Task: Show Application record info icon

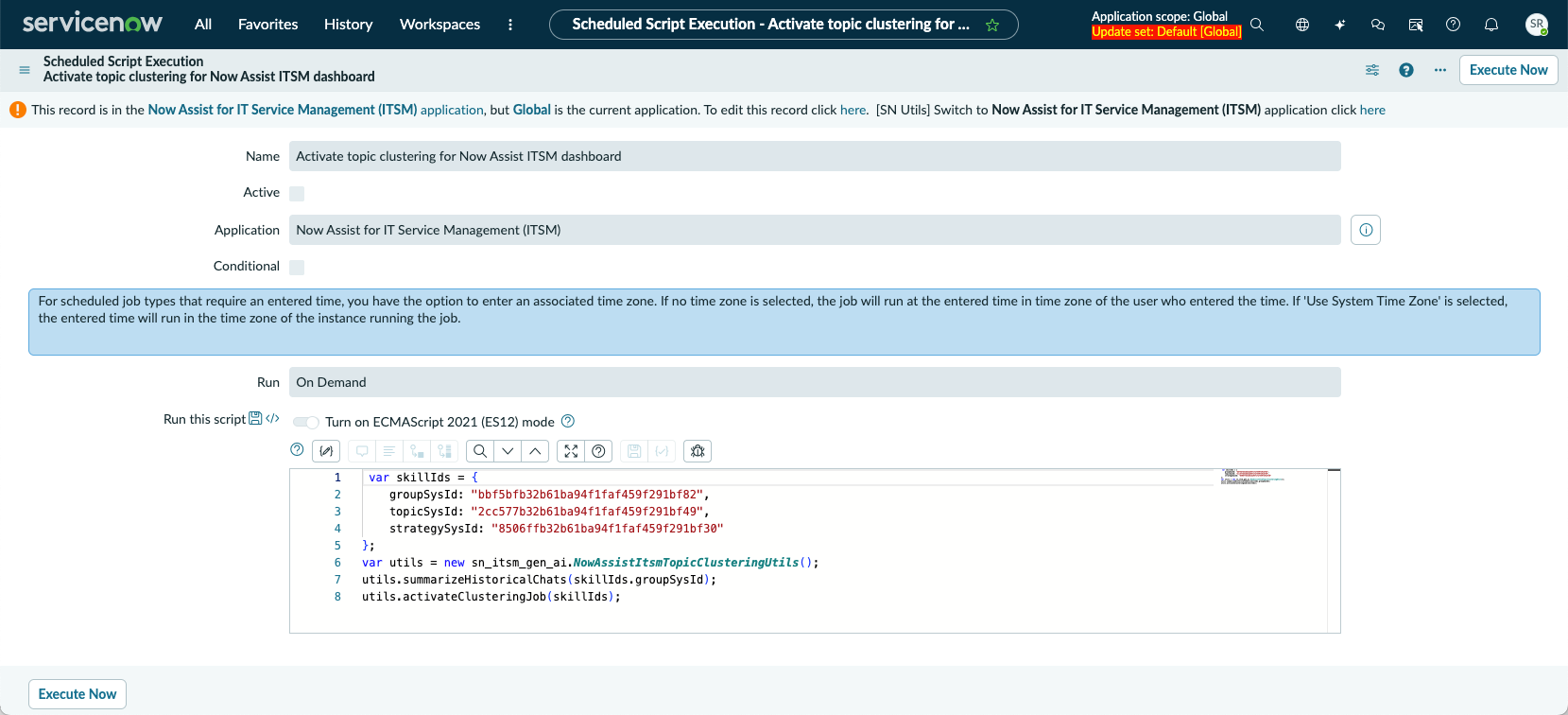Action: [x=1366, y=230]
